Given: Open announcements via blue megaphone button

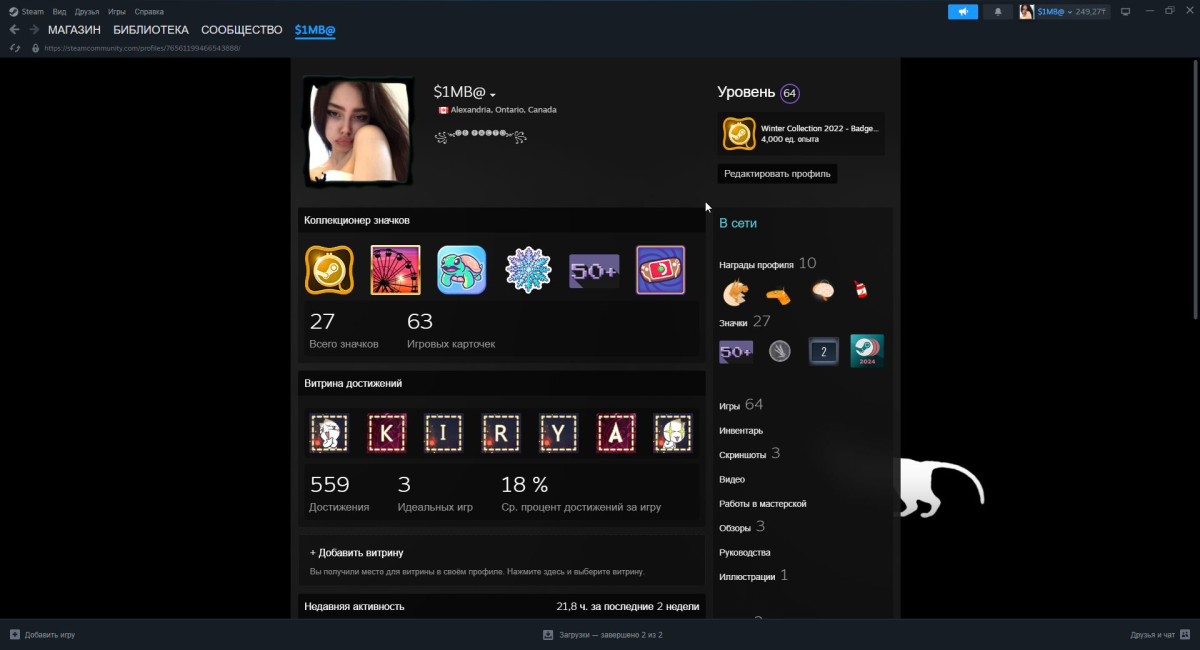Looking at the screenshot, I should click(963, 12).
